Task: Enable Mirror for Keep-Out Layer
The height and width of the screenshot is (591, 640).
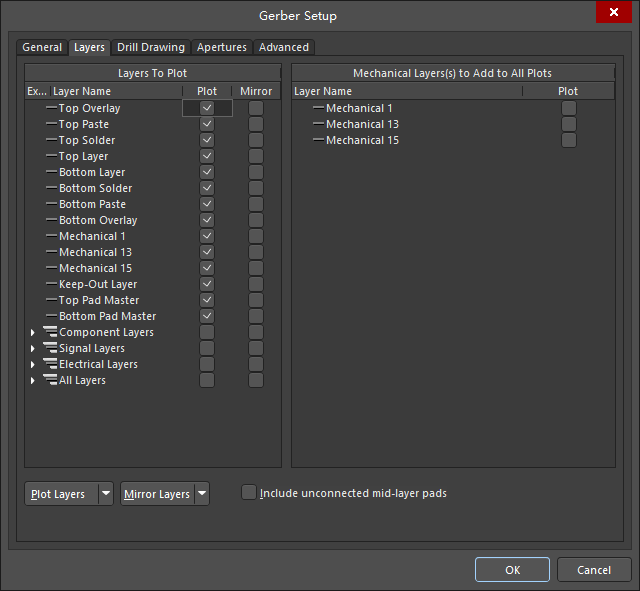Action: [256, 284]
